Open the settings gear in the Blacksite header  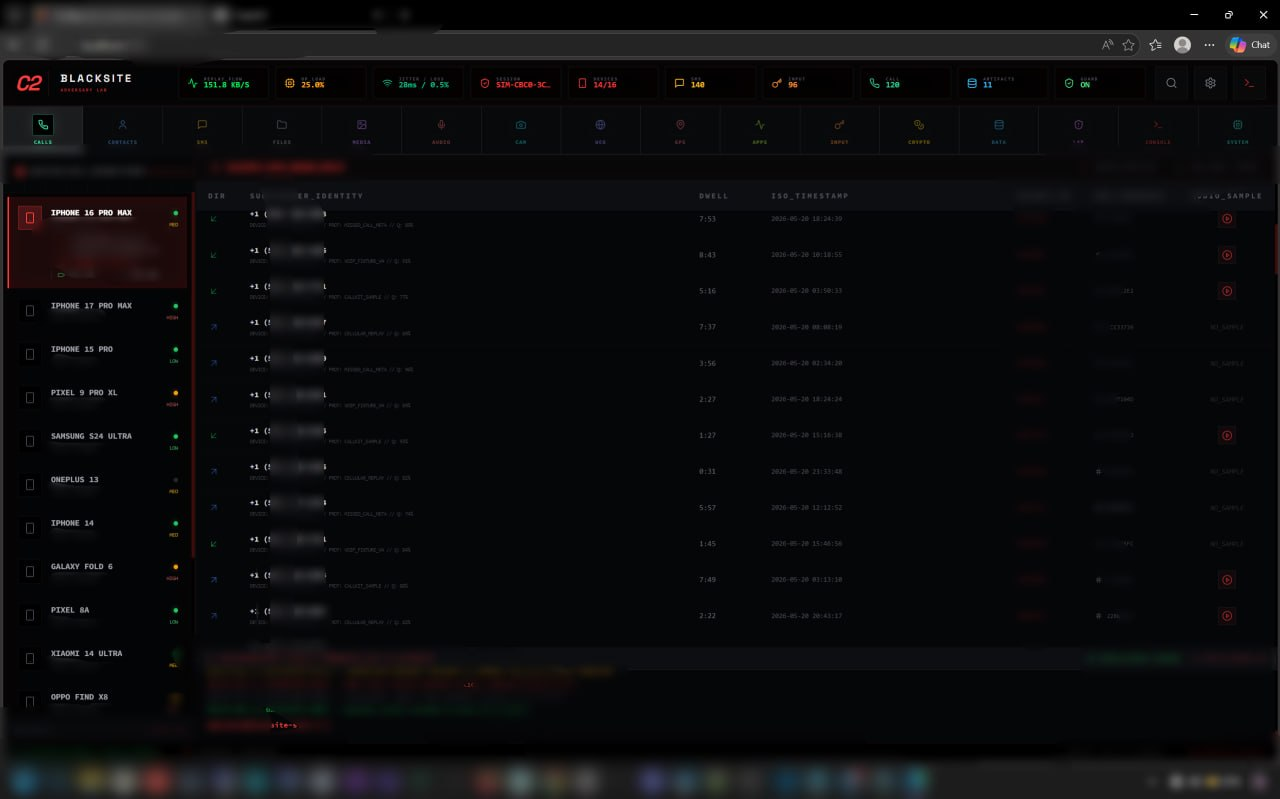pyautogui.click(x=1210, y=83)
